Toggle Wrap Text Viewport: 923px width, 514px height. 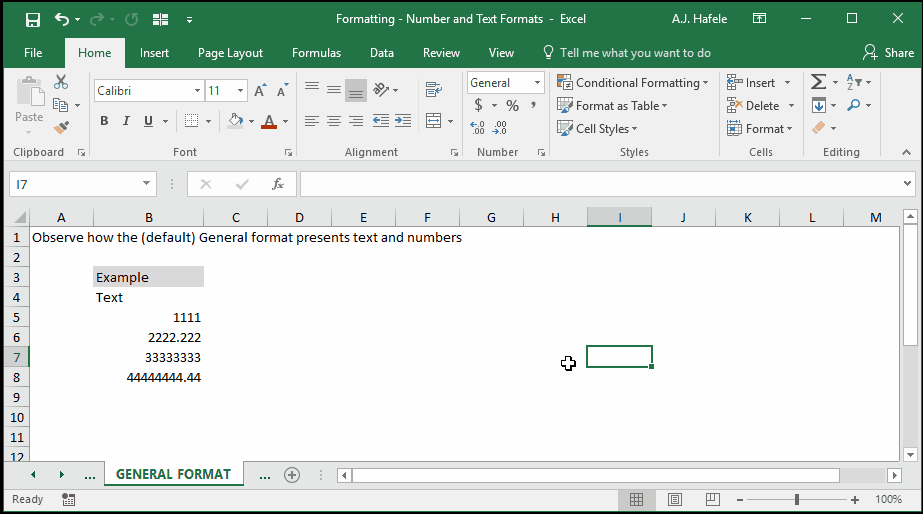(434, 89)
